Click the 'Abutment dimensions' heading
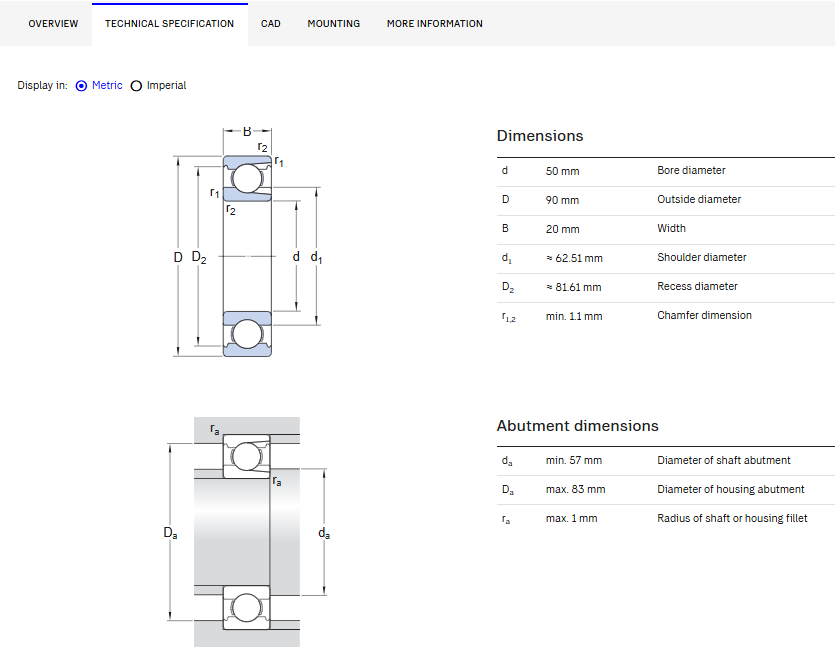 [x=577, y=426]
